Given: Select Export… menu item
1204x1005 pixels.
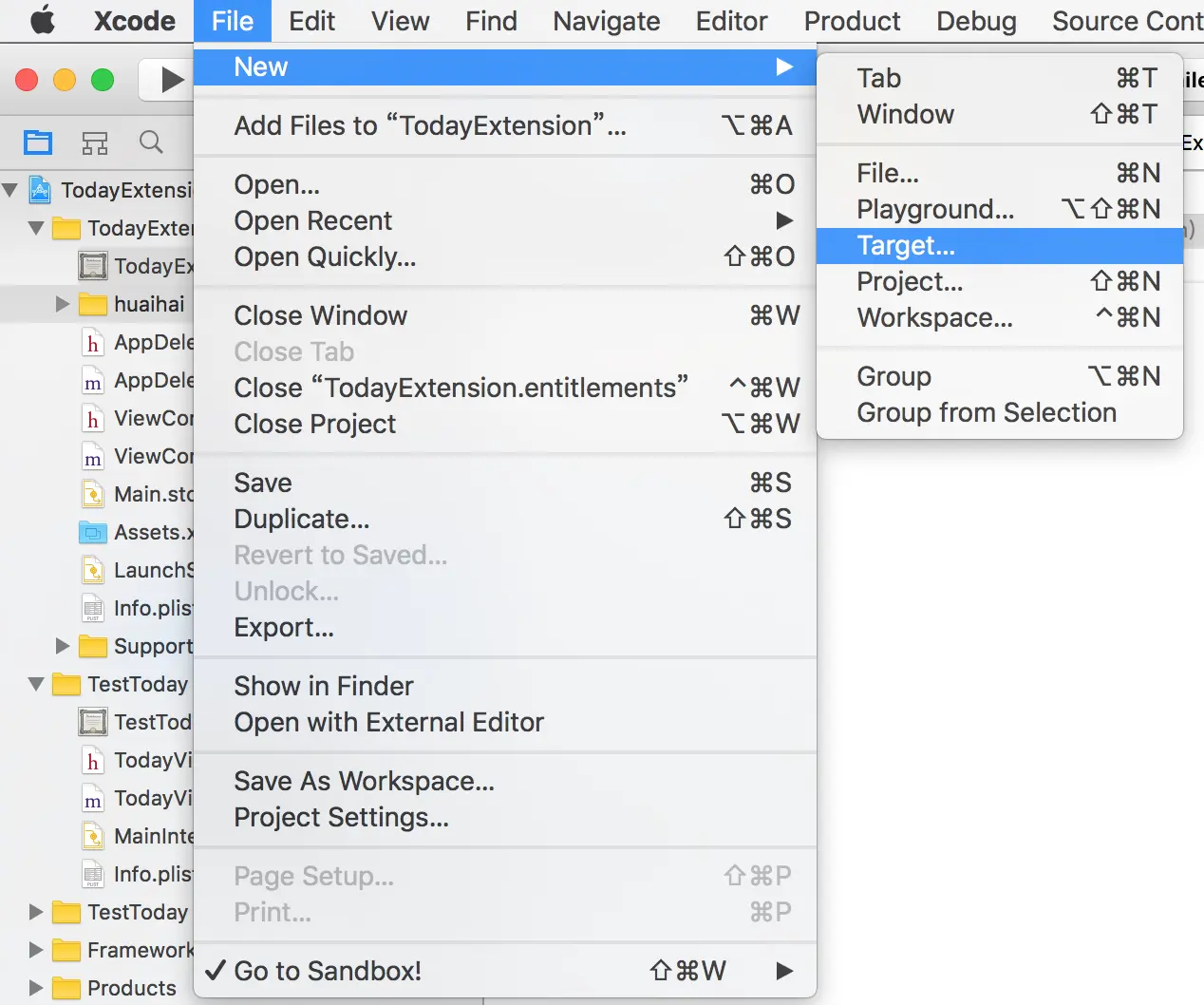Looking at the screenshot, I should [505, 627].
